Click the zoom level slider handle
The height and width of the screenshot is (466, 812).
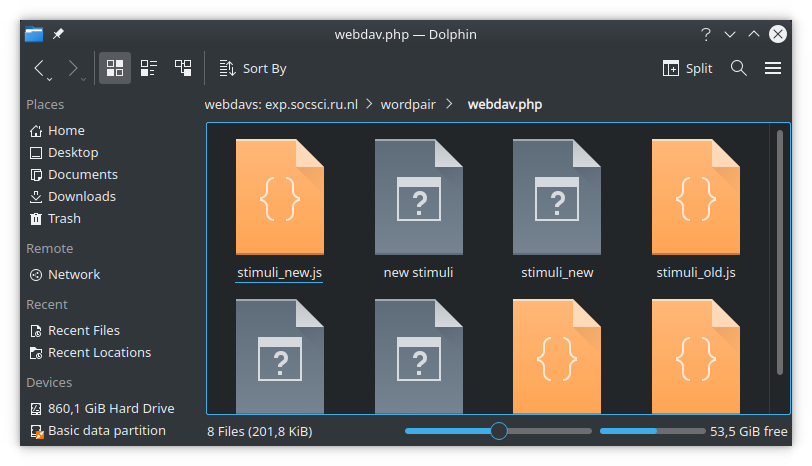[x=499, y=431]
